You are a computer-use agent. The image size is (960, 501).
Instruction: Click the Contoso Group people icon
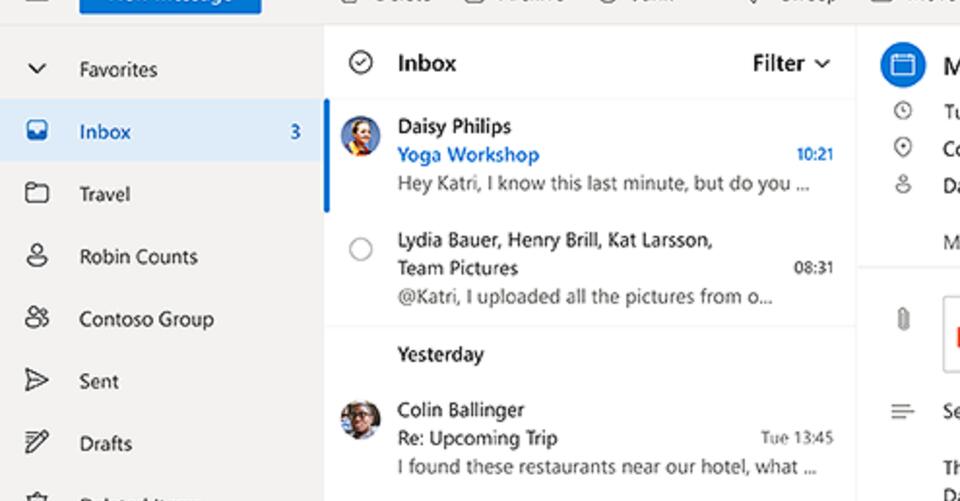click(37, 318)
